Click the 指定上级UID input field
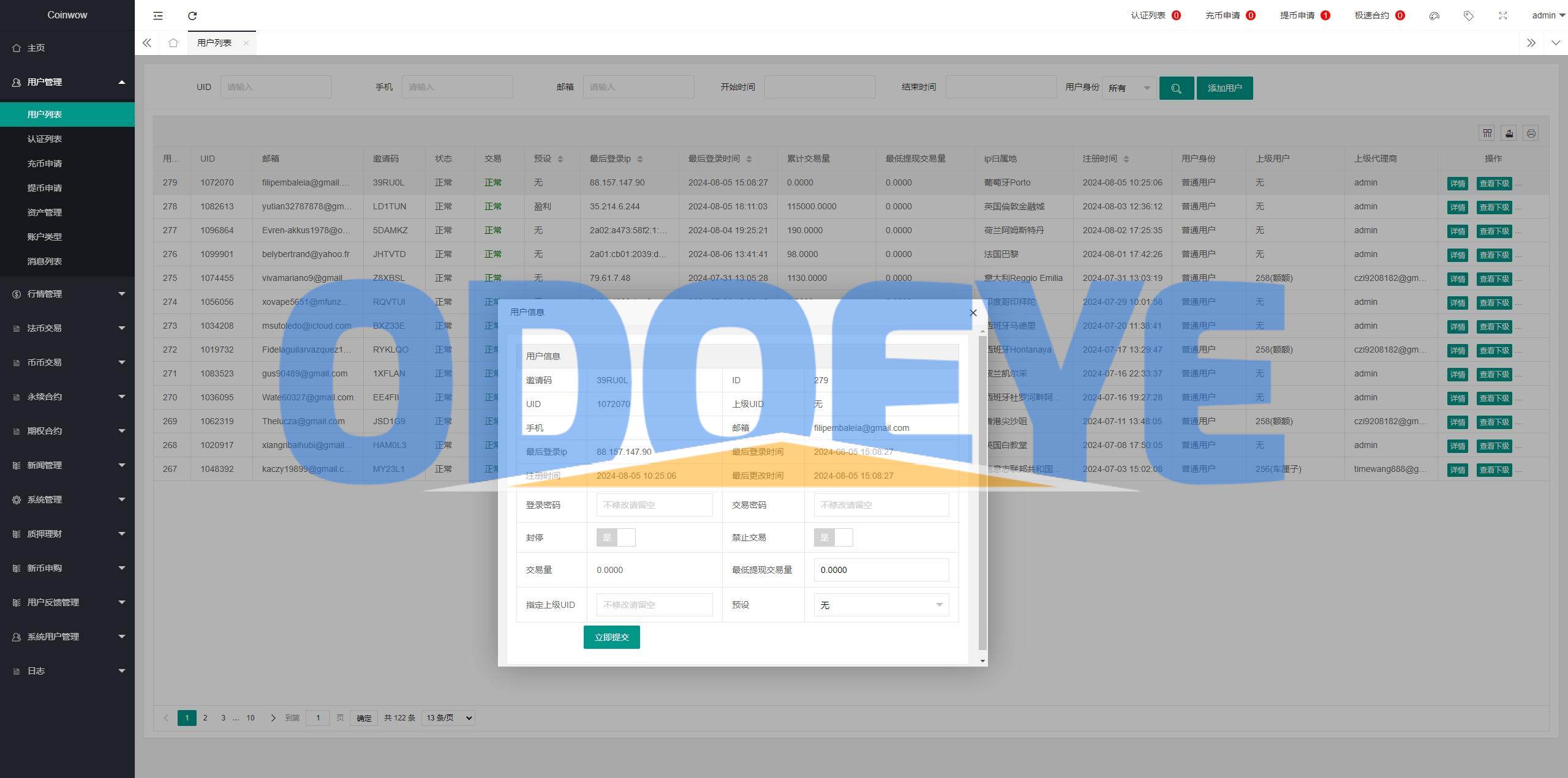This screenshot has height=778, width=1568. point(654,605)
